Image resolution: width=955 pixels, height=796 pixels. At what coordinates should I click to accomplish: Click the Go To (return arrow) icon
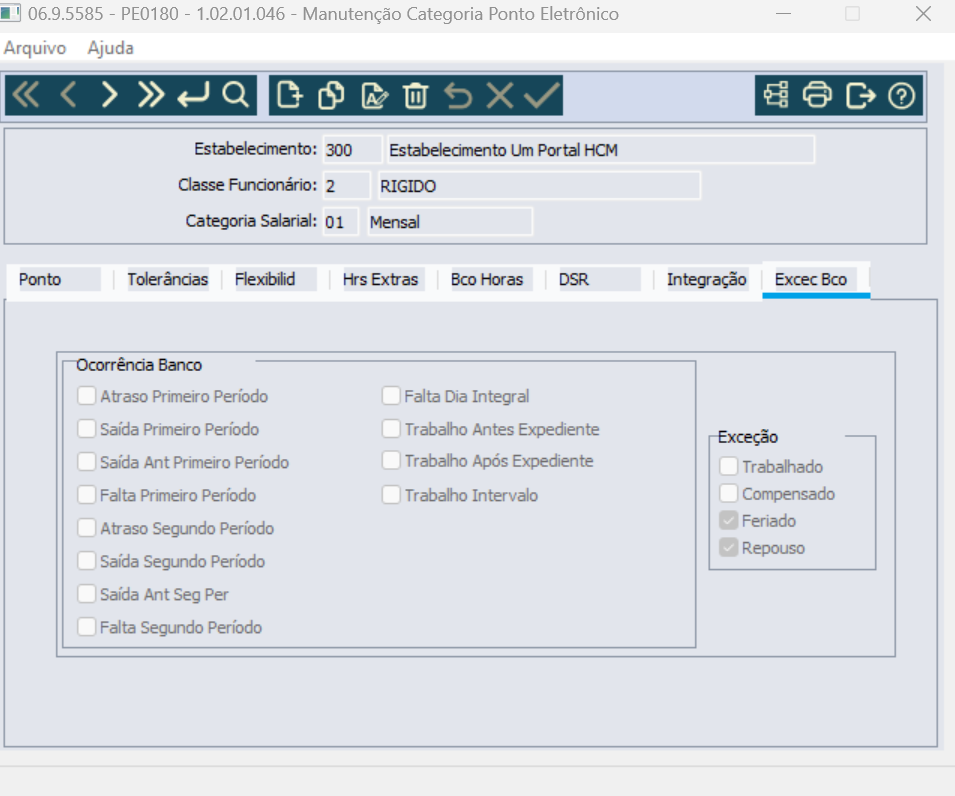[x=193, y=95]
